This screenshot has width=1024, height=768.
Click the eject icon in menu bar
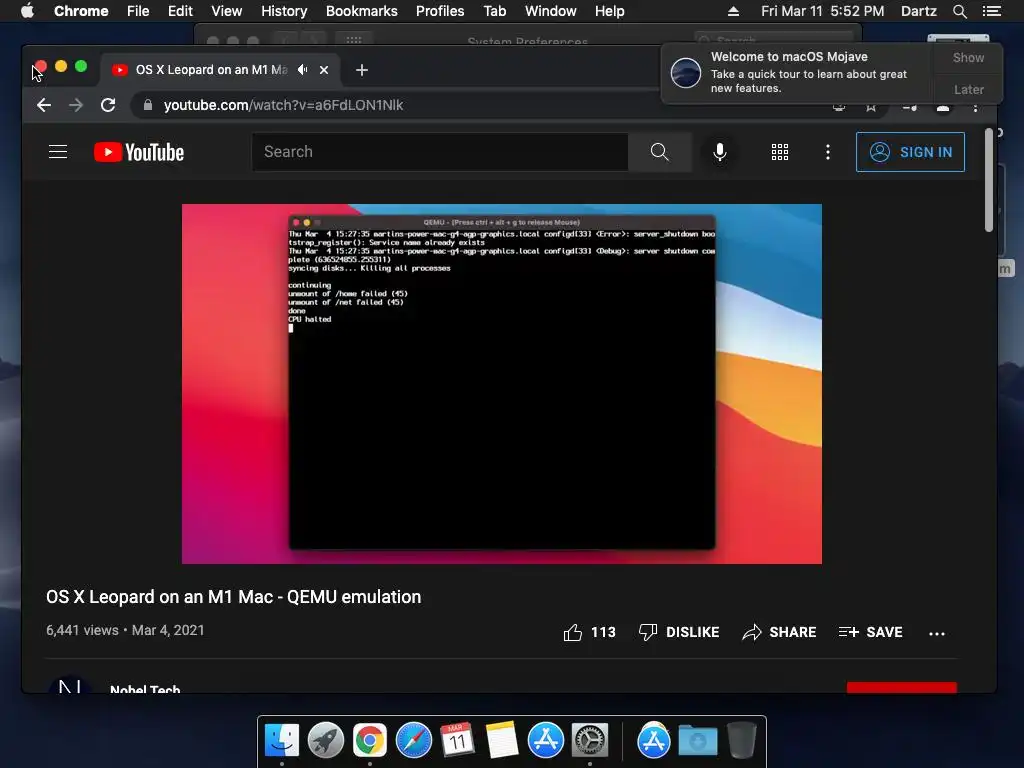click(x=733, y=11)
